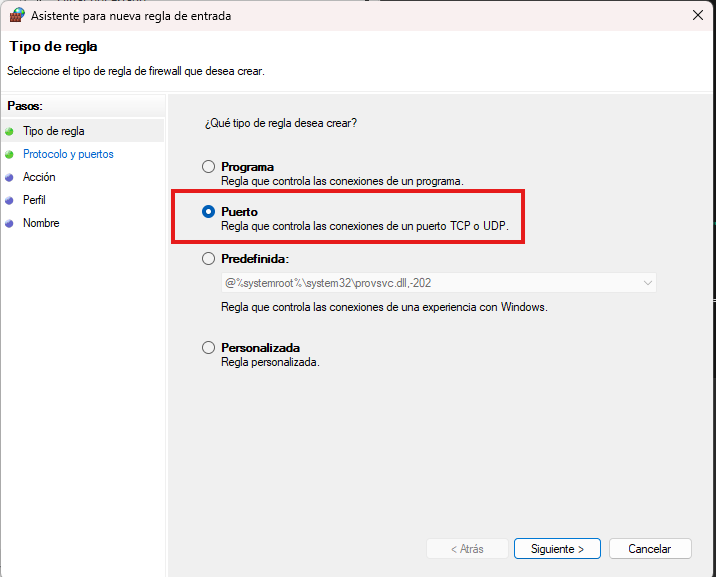Jump to the Perfil step label

(x=34, y=200)
